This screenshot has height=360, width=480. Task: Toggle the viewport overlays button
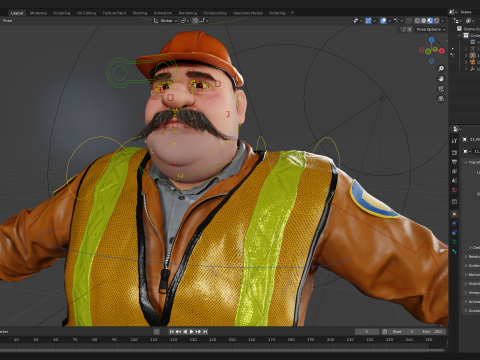tap(383, 21)
